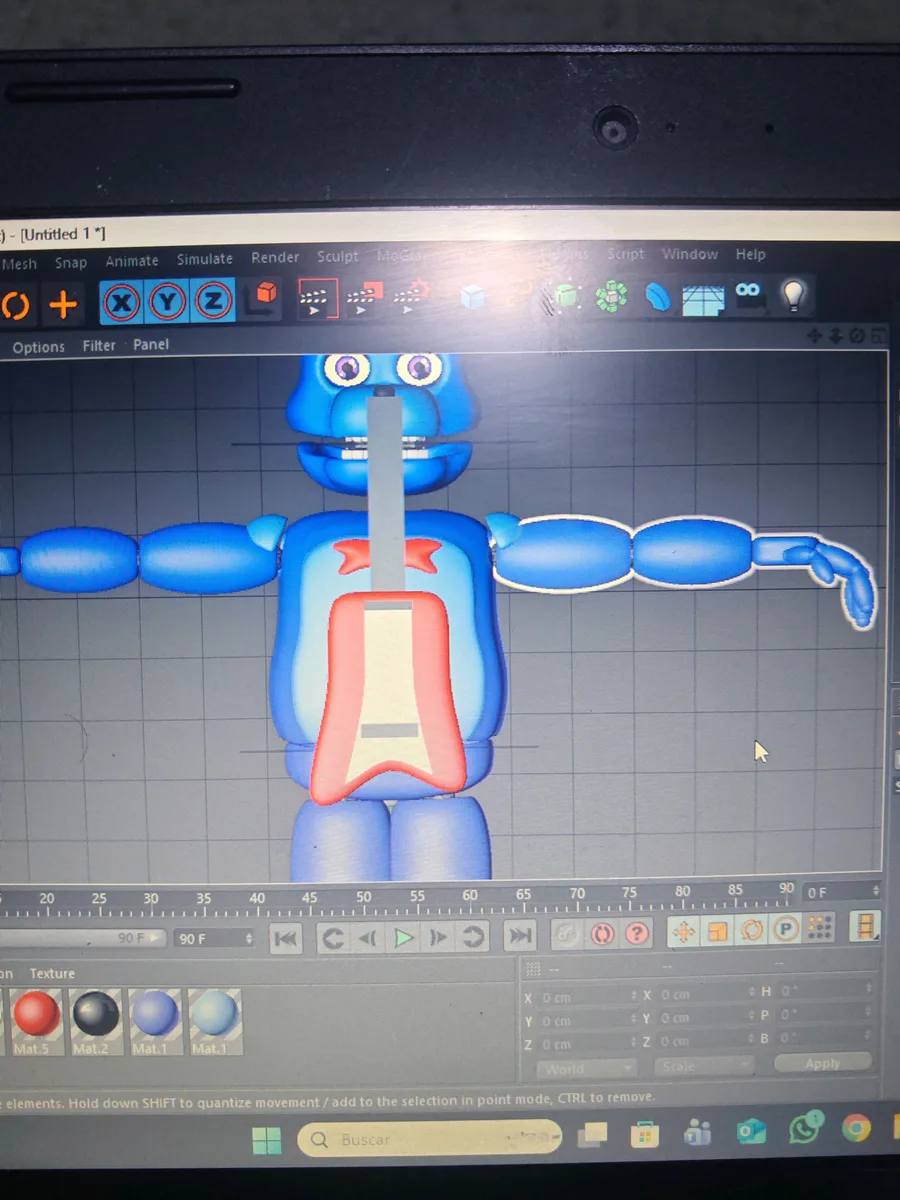Open the Snap menu
Viewport: 900px width, 1200px height.
tap(71, 262)
